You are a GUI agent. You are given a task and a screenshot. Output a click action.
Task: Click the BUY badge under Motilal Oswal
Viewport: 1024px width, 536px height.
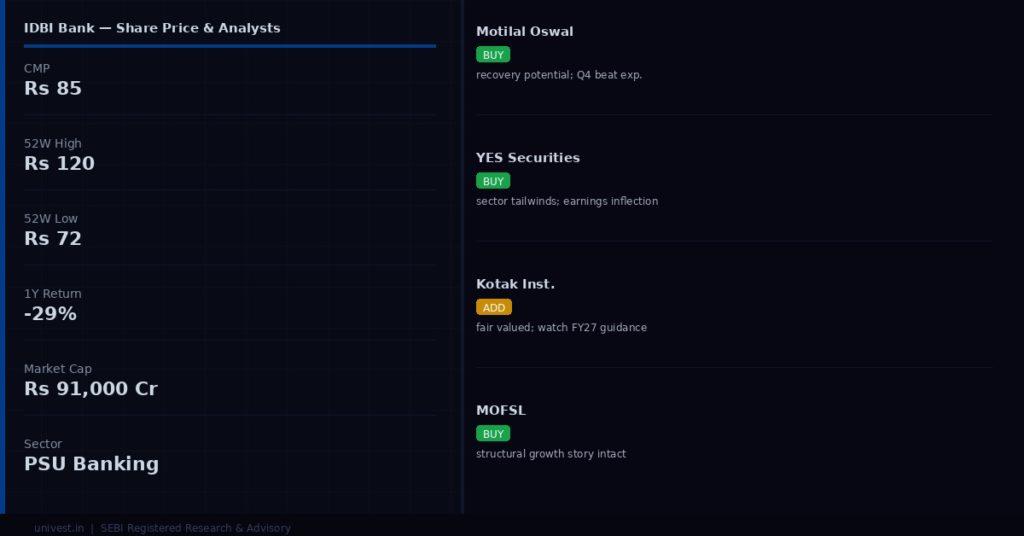493,55
